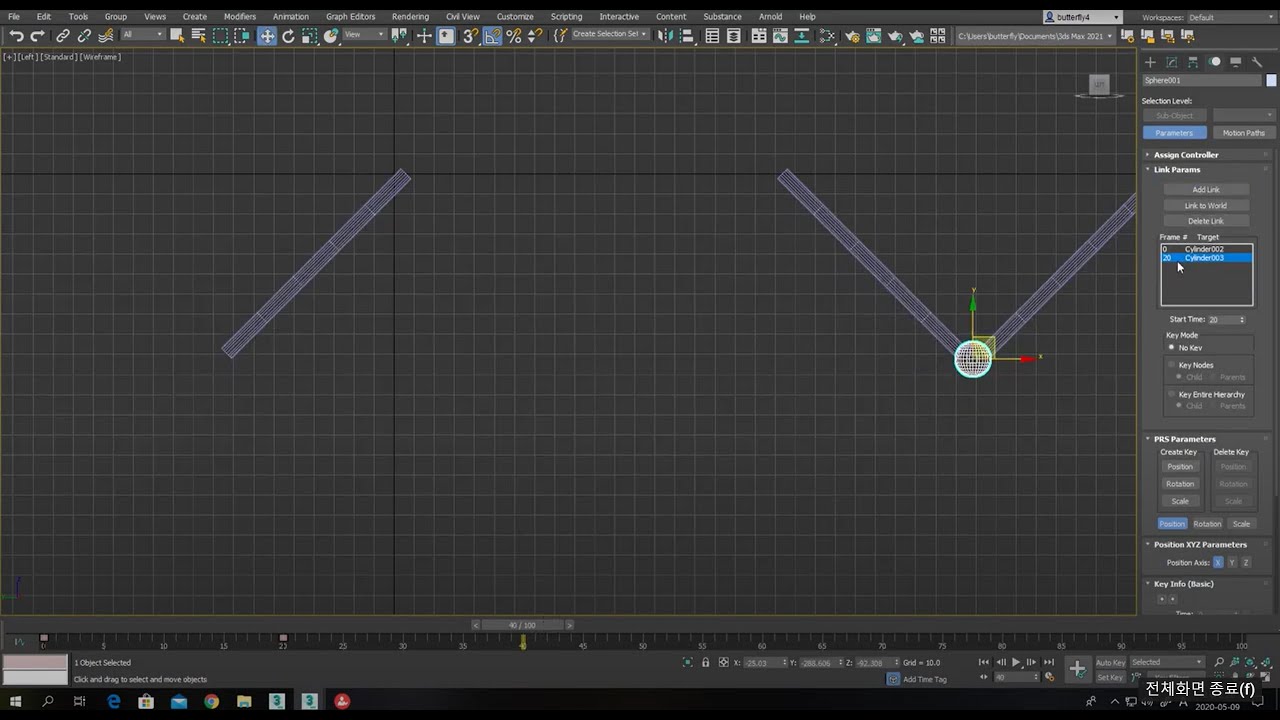Click the Percent Snap toggle icon
The height and width of the screenshot is (720, 1280).
[x=514, y=36]
